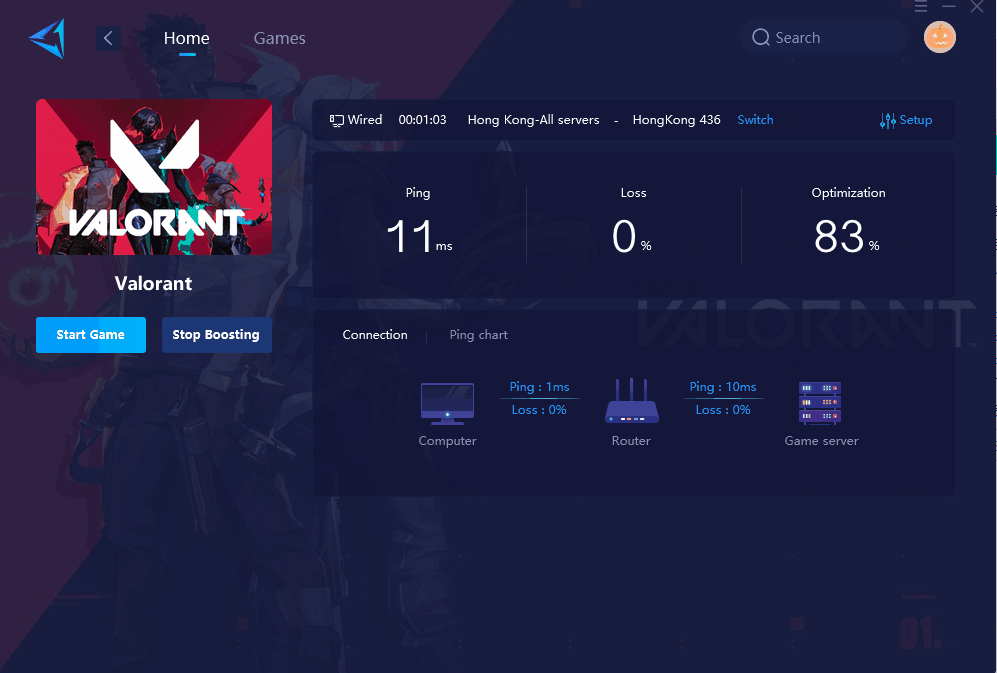Click the app logo icon
This screenshot has width=997, height=673.
pos(47,38)
